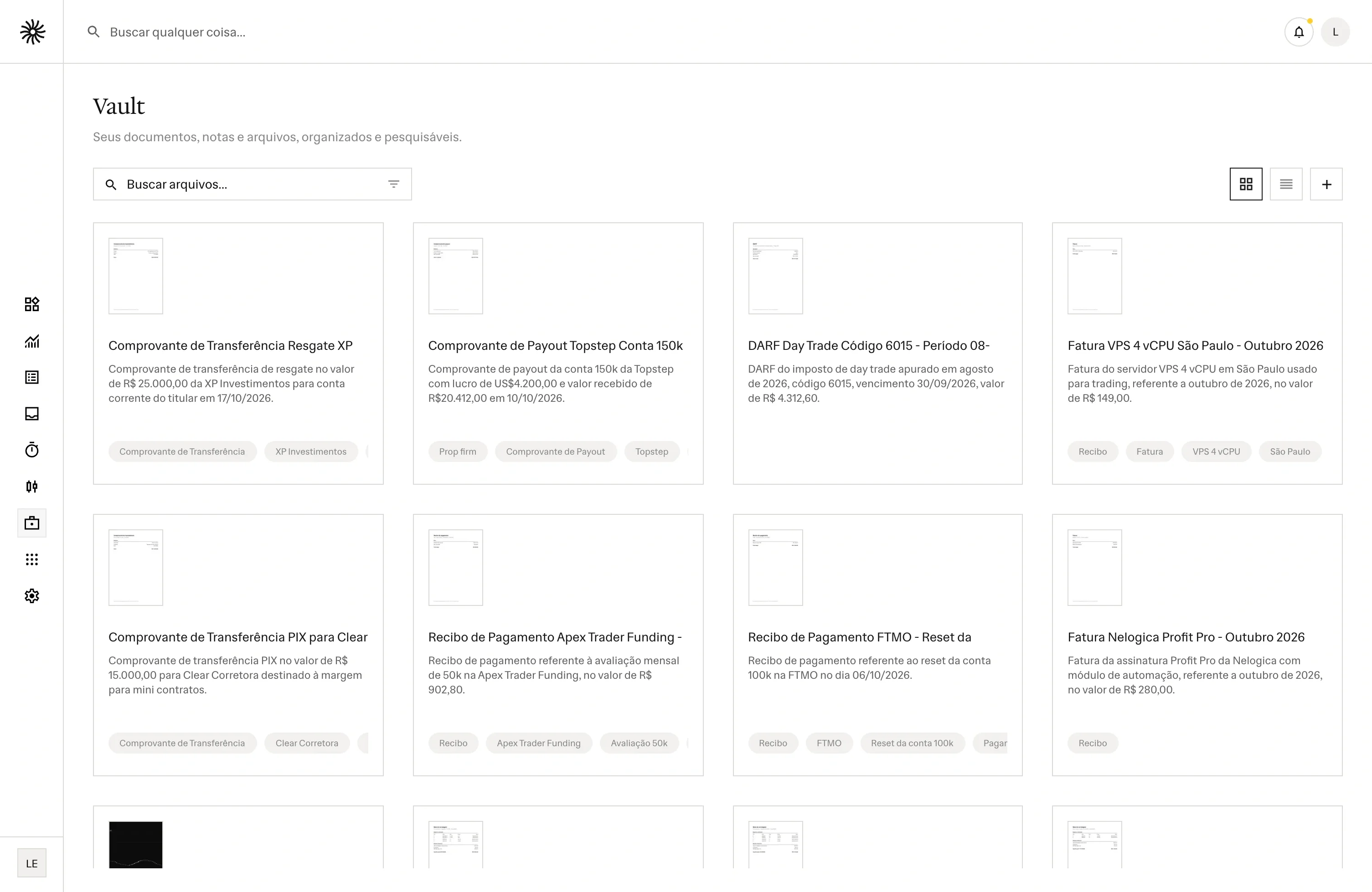Add a new file with plus button
This screenshot has height=892, width=1372.
tap(1326, 184)
